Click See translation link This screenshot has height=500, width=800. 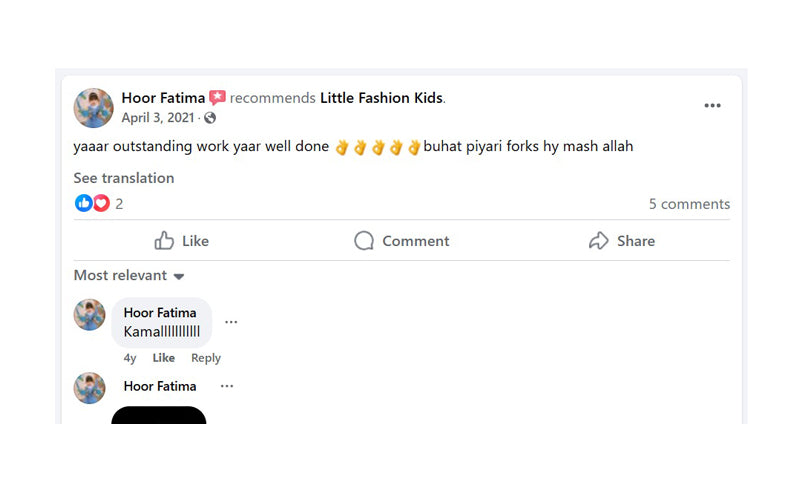tap(124, 178)
